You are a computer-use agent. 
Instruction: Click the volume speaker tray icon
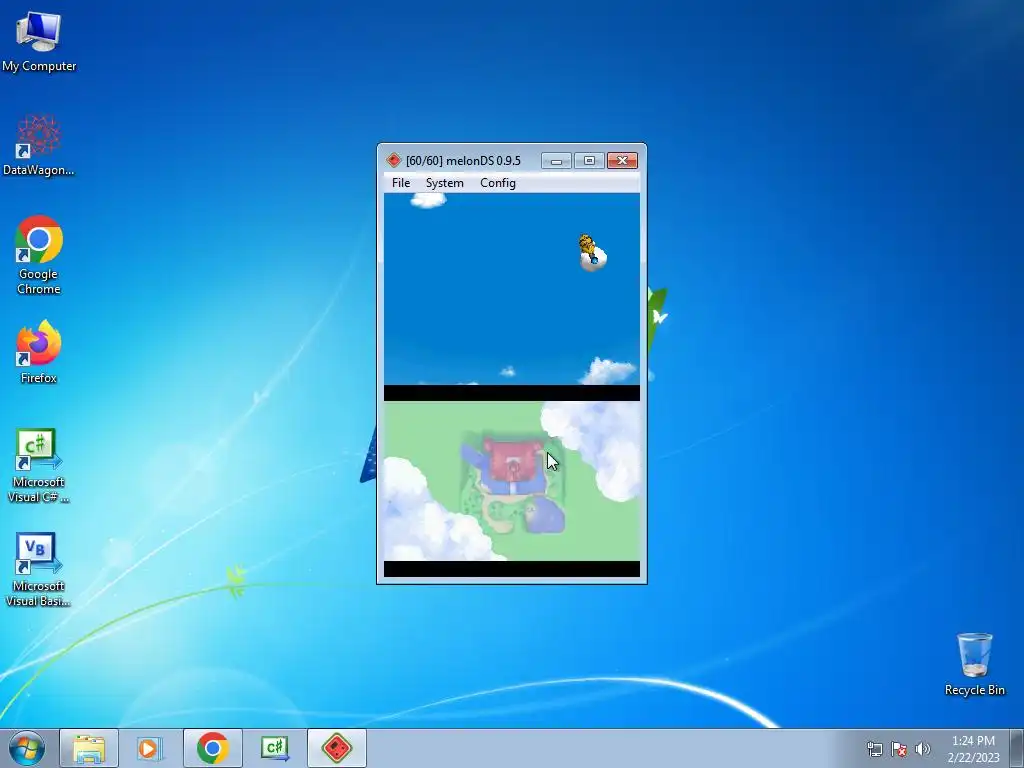click(x=922, y=748)
